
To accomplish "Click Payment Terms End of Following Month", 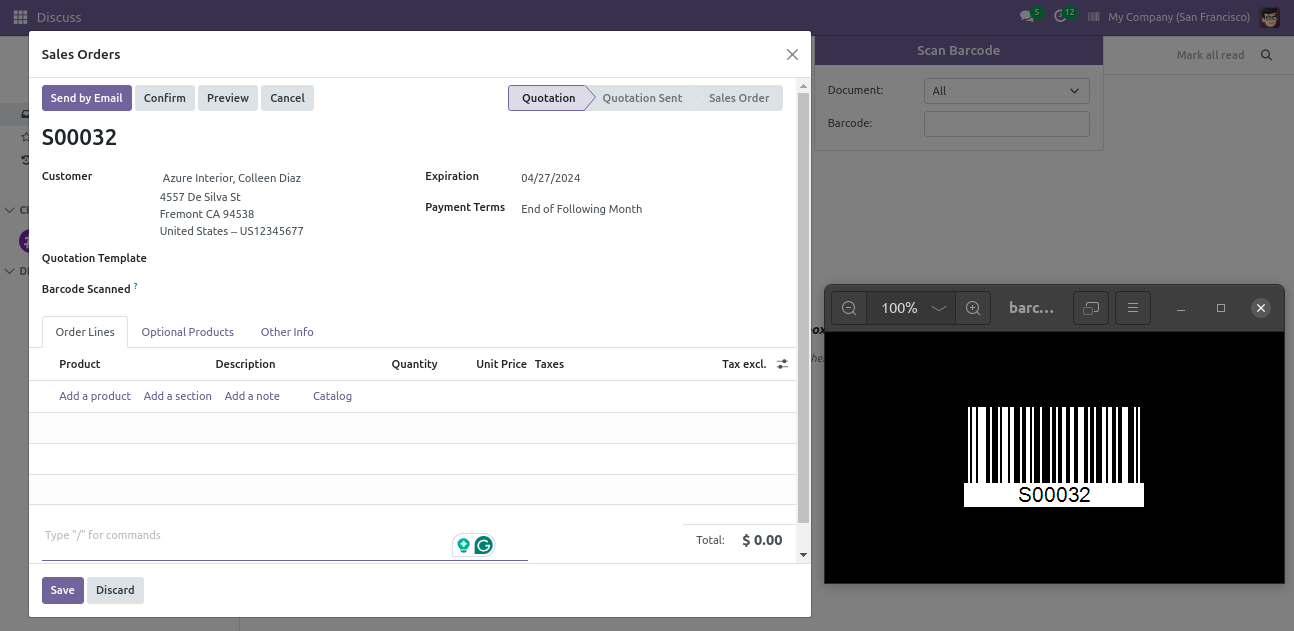I will click(582, 209).
